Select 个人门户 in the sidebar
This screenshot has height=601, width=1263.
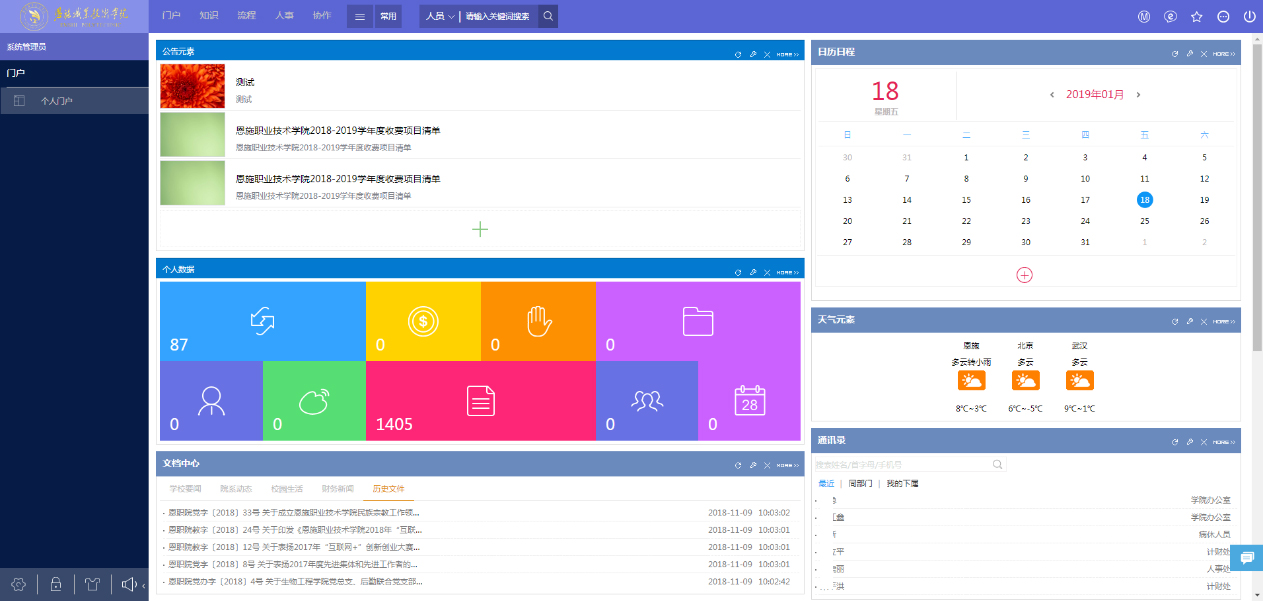[x=74, y=101]
